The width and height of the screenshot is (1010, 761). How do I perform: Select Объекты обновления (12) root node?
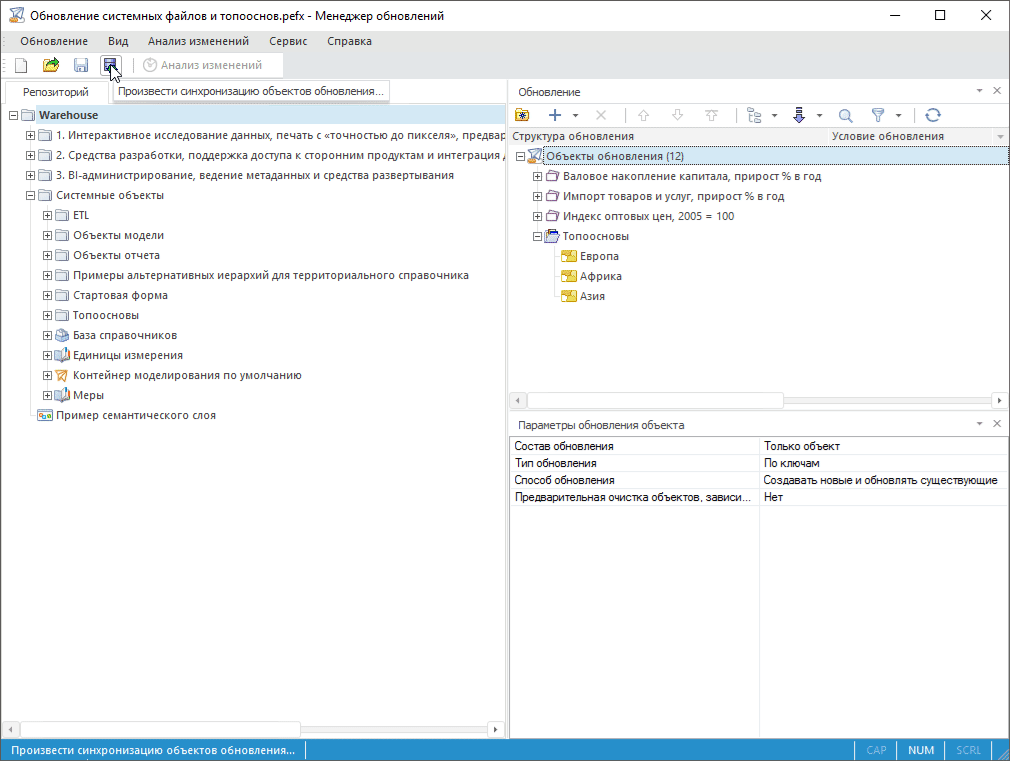point(615,156)
